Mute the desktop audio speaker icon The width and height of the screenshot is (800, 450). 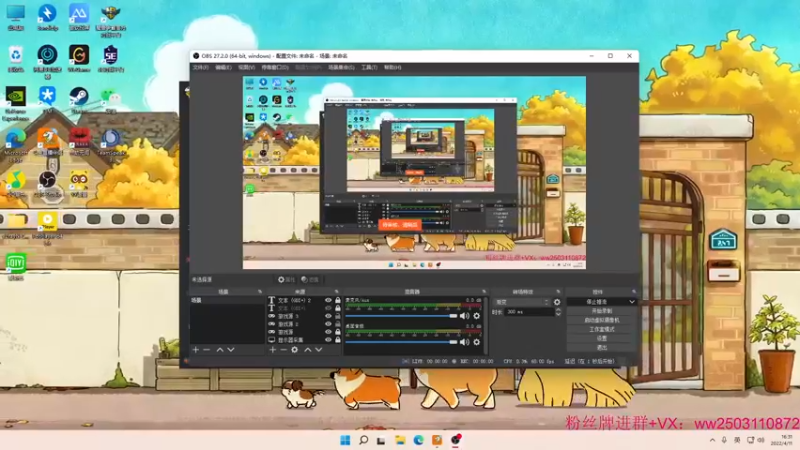point(464,342)
